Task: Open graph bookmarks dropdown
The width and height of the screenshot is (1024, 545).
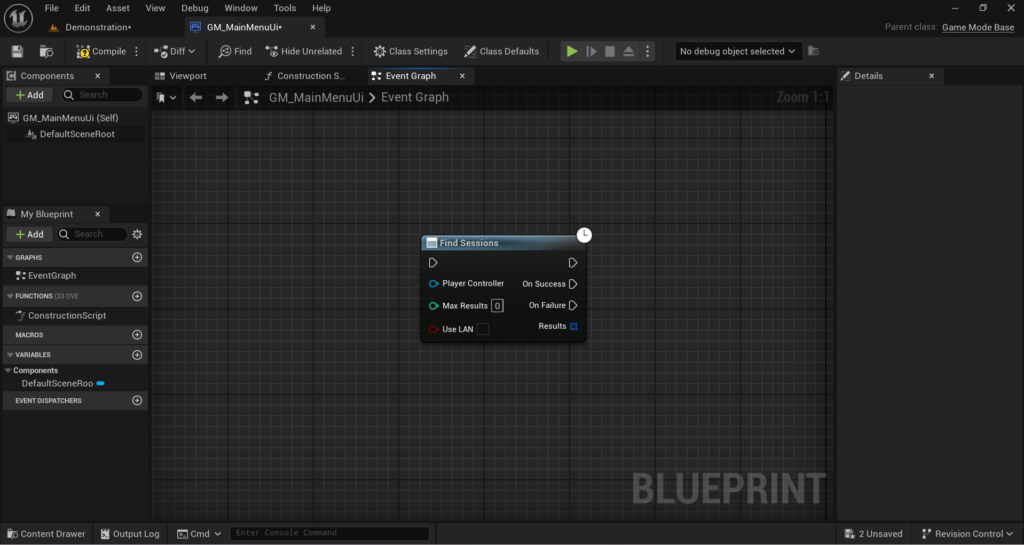Action: coord(166,98)
